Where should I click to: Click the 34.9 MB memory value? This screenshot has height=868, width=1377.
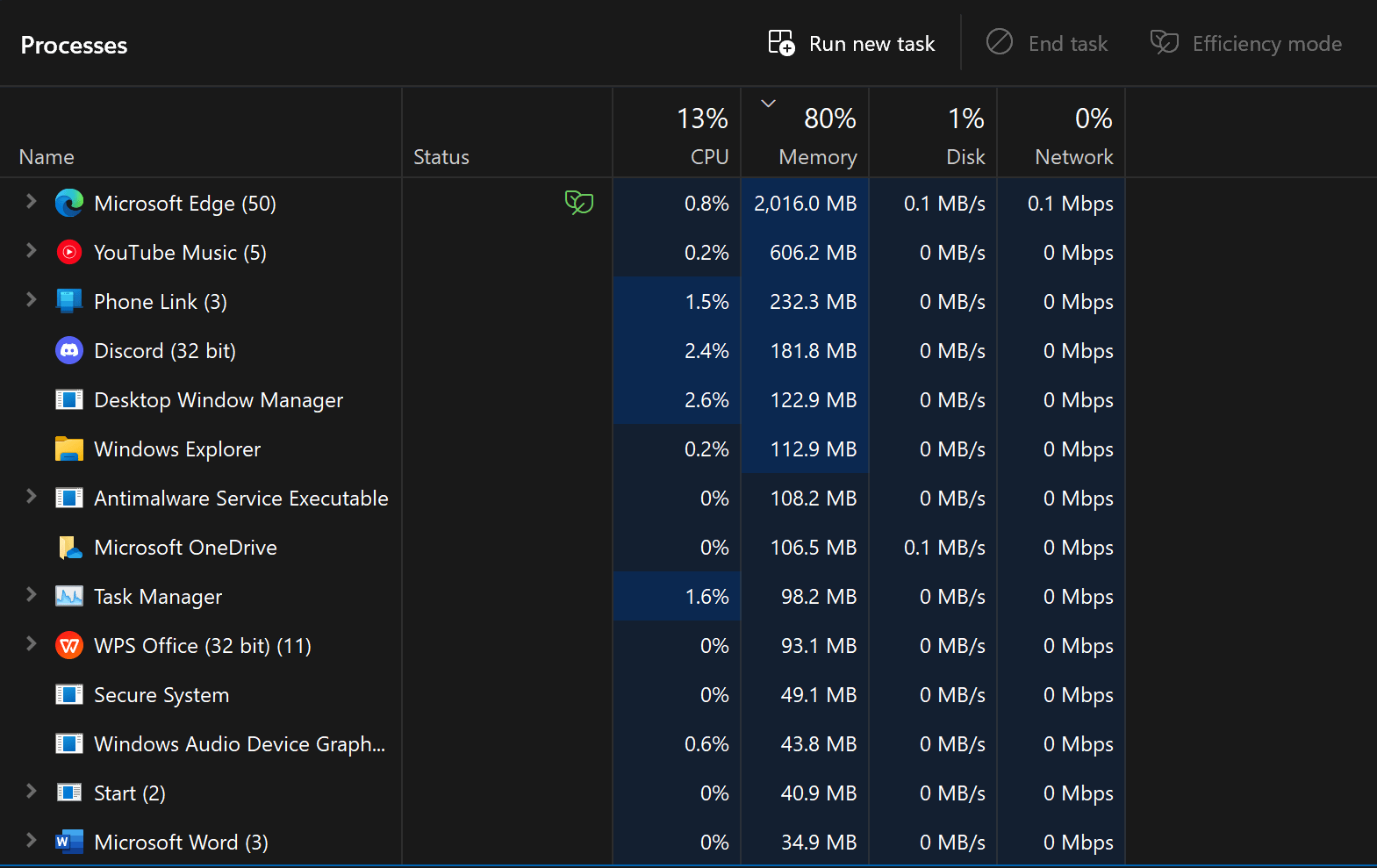tap(819, 843)
